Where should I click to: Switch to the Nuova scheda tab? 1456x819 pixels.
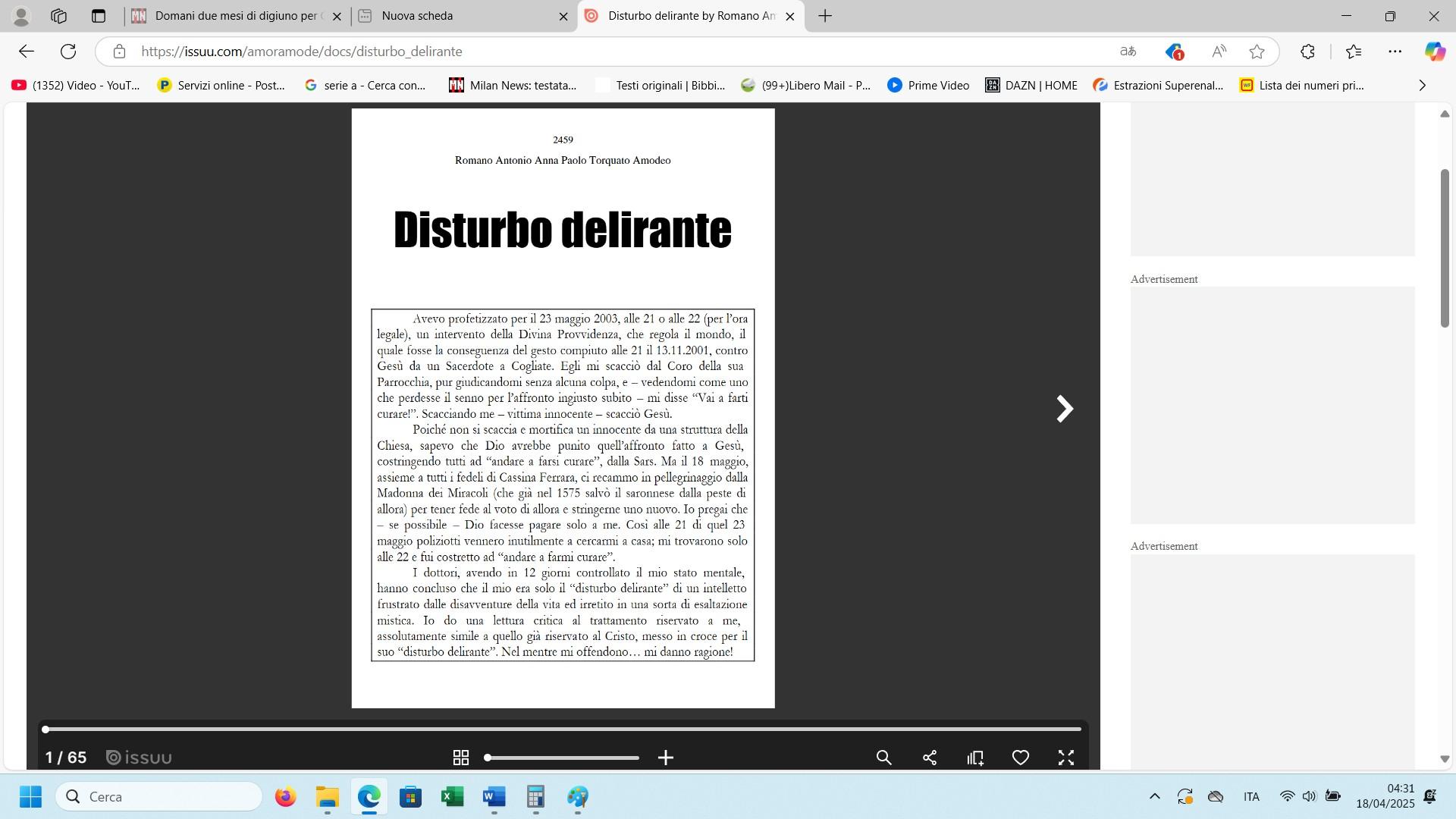pos(417,16)
